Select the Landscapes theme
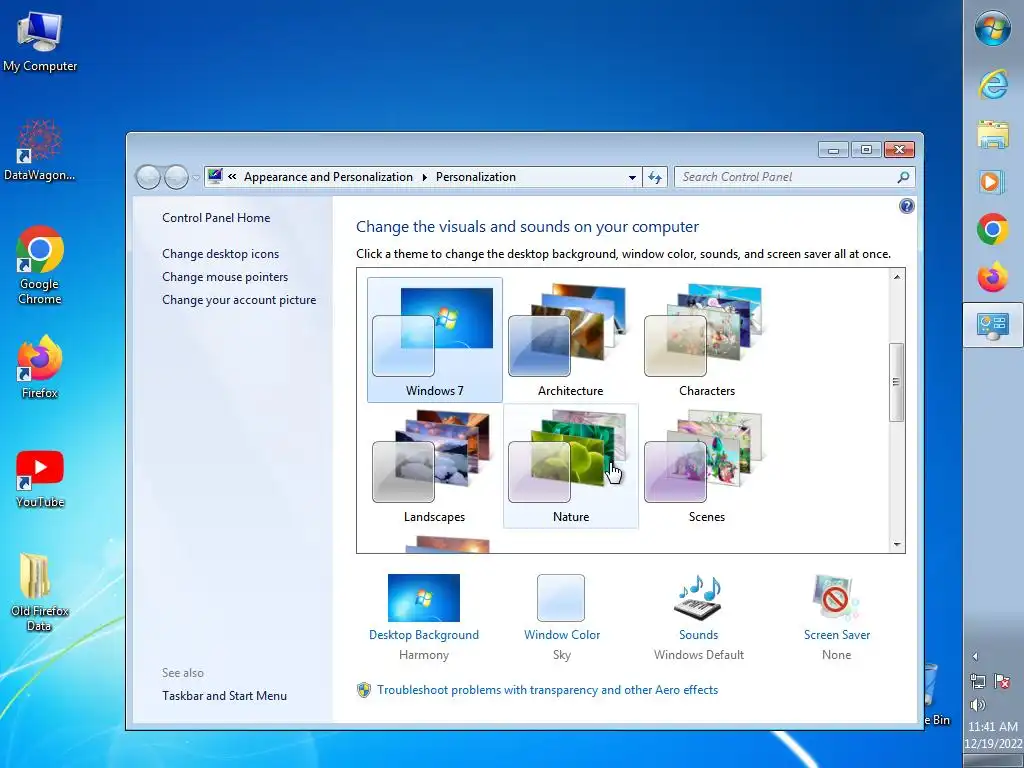This screenshot has width=1024, height=768. tap(434, 466)
